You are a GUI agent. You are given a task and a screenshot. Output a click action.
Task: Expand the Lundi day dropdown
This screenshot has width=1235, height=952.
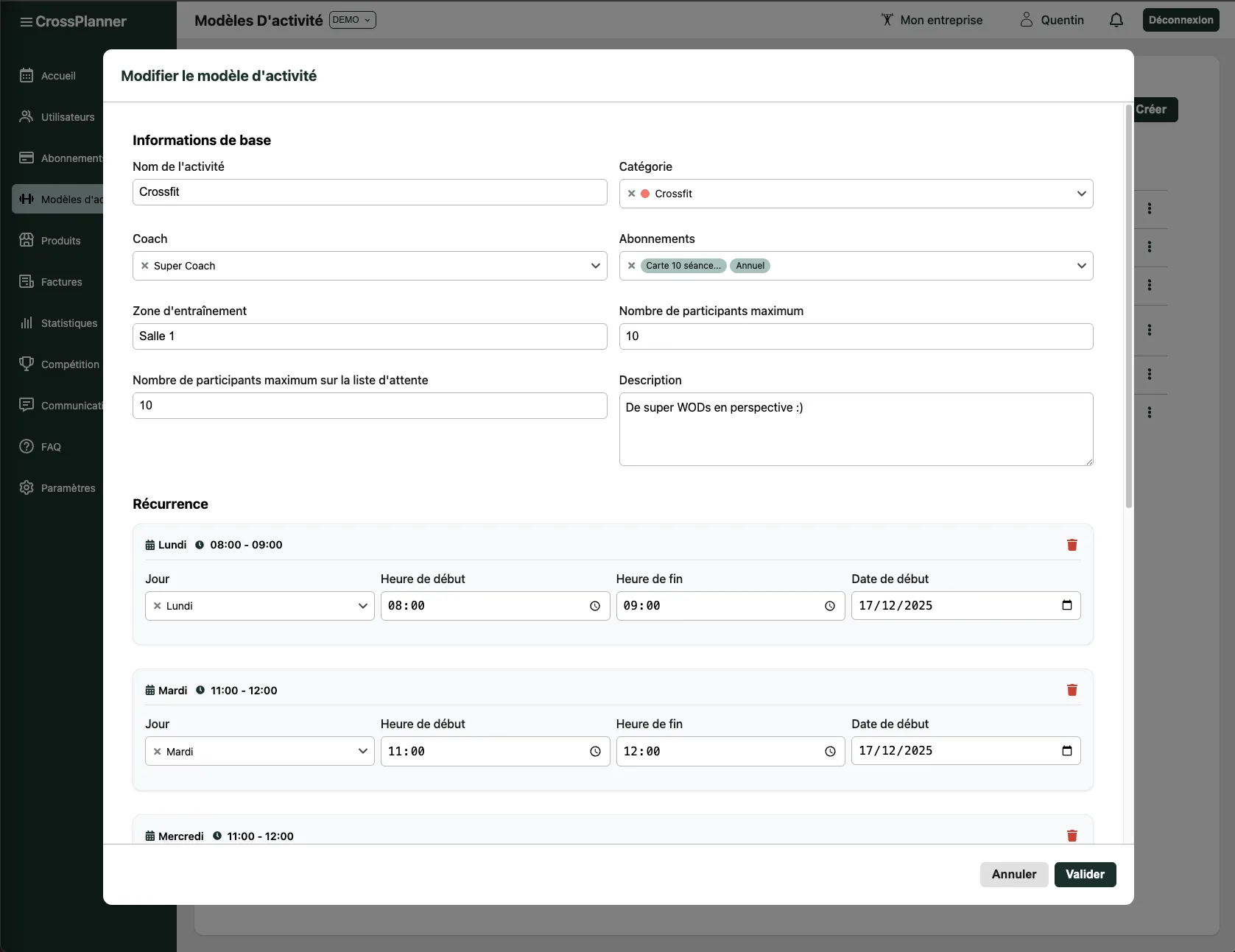pos(362,606)
